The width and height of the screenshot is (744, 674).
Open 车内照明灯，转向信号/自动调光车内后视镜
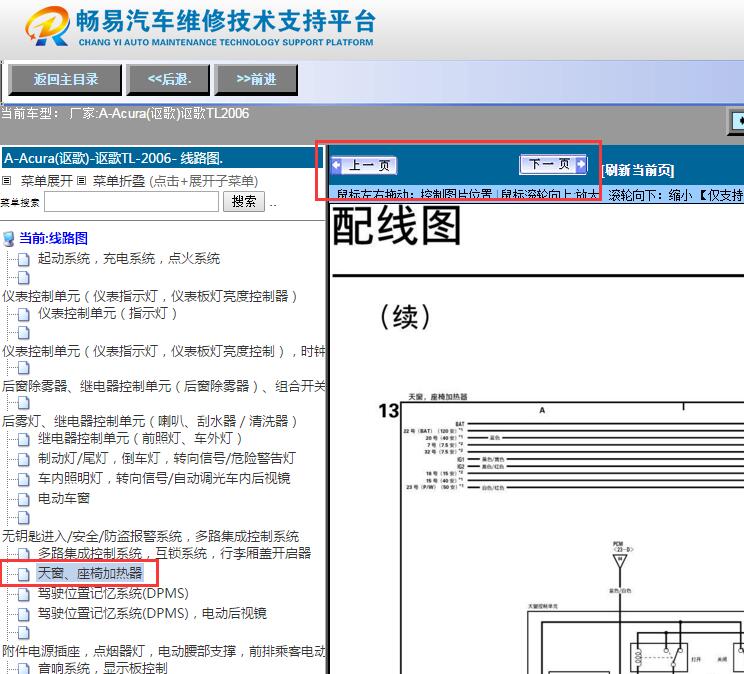click(164, 478)
